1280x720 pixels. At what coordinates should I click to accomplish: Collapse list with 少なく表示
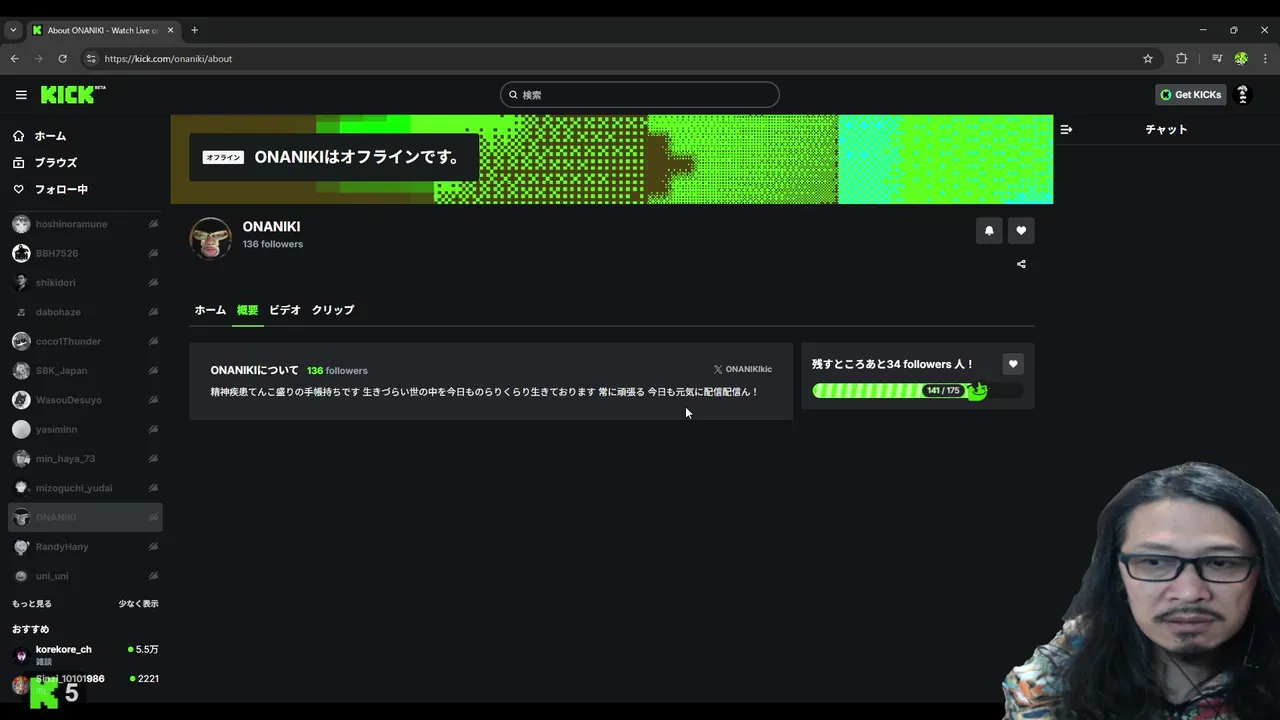coord(138,604)
